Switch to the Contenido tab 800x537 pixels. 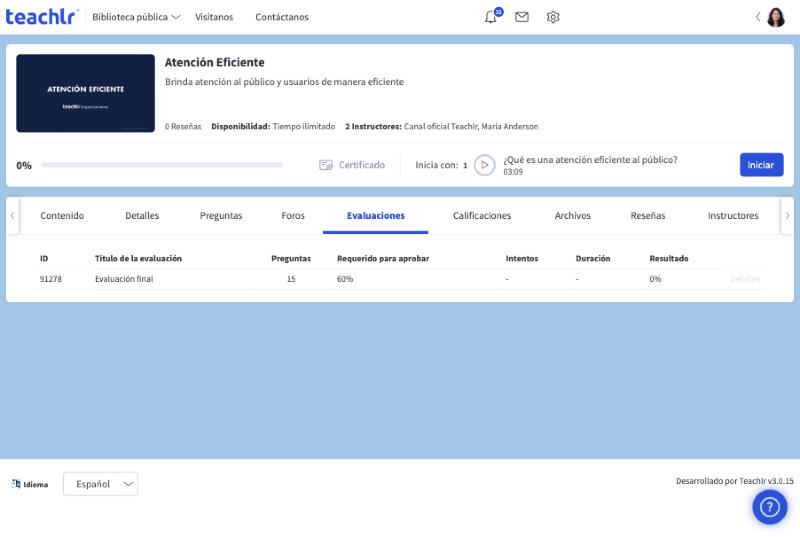(x=62, y=216)
